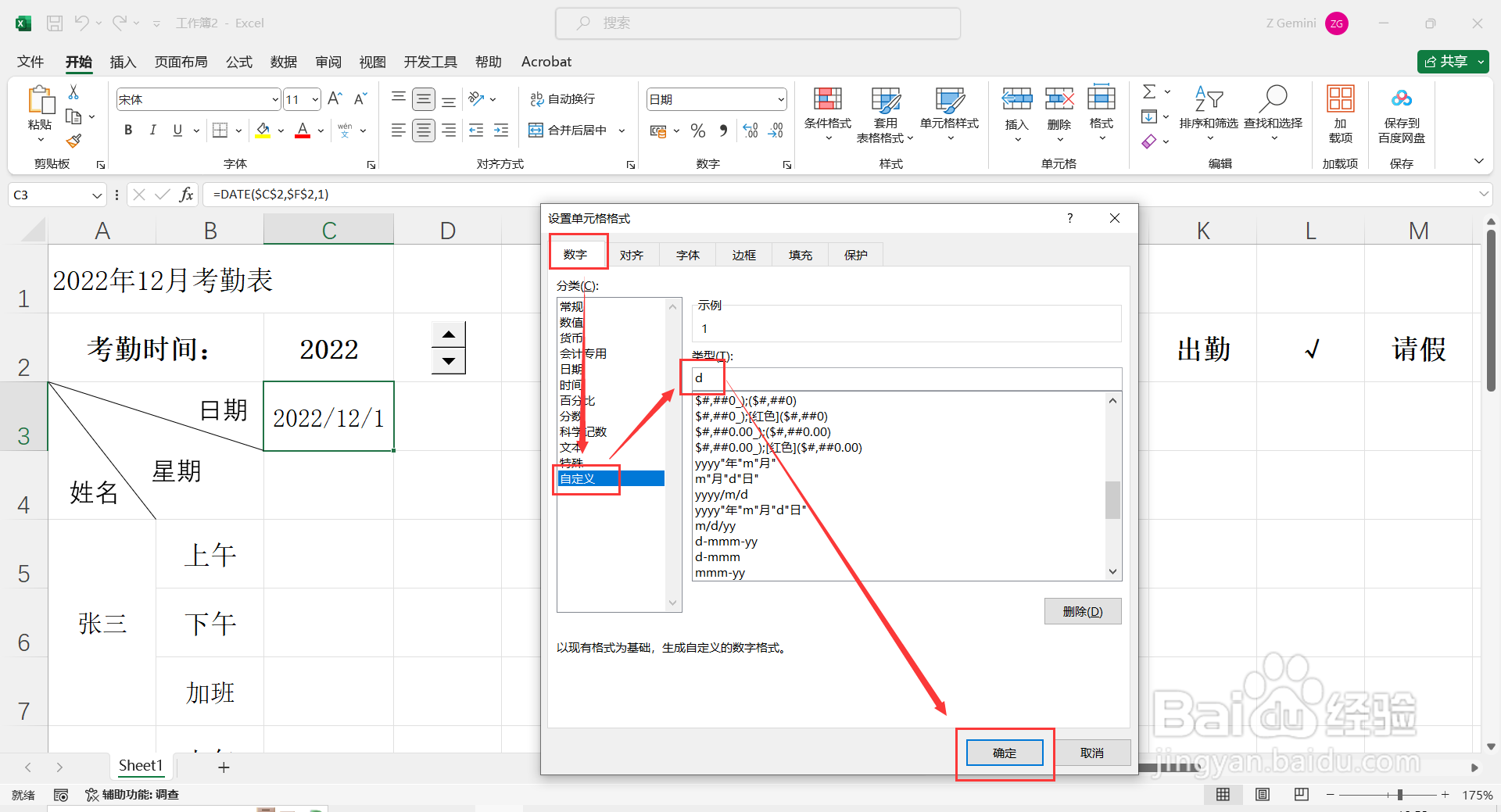This screenshot has width=1501, height=812.
Task: Open the 条件格式 (Conditional Formatting) menu
Action: point(827,113)
